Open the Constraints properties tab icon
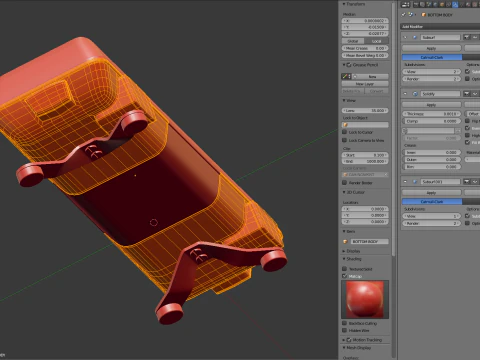 click(448, 5)
